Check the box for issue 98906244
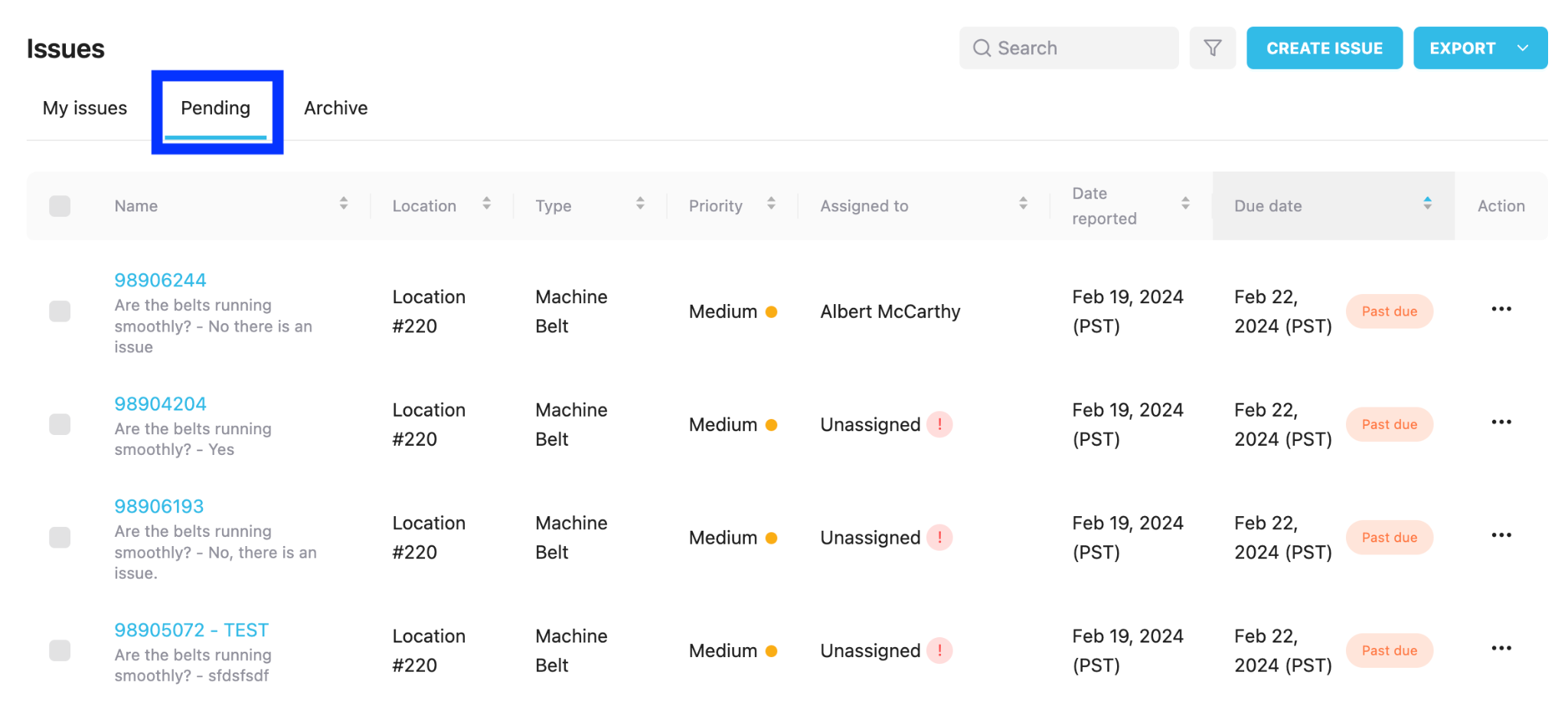The height and width of the screenshot is (713, 1568). (x=60, y=312)
